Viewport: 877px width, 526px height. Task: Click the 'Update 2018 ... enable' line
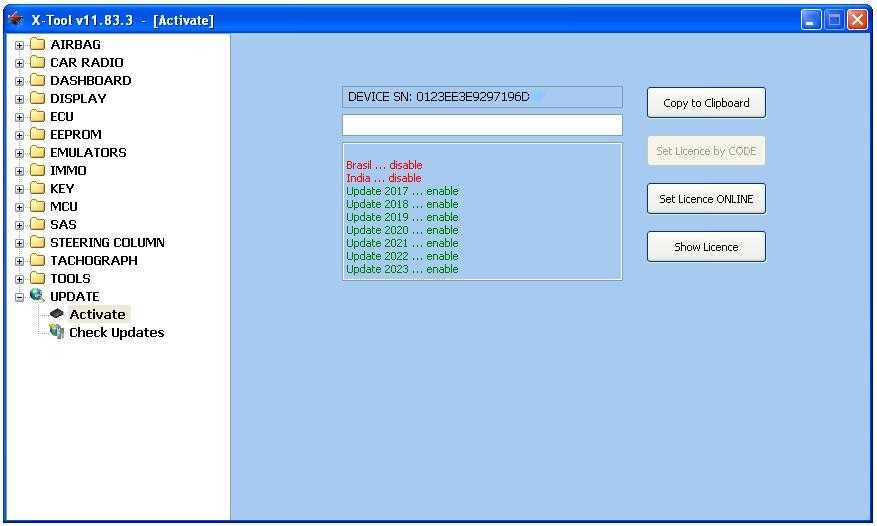pyautogui.click(x=402, y=204)
